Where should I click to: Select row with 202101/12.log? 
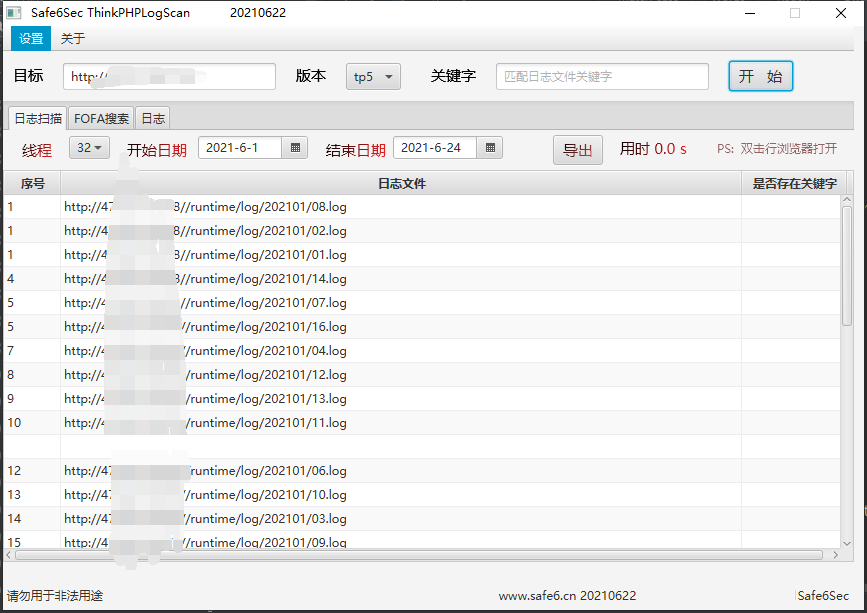click(422, 375)
